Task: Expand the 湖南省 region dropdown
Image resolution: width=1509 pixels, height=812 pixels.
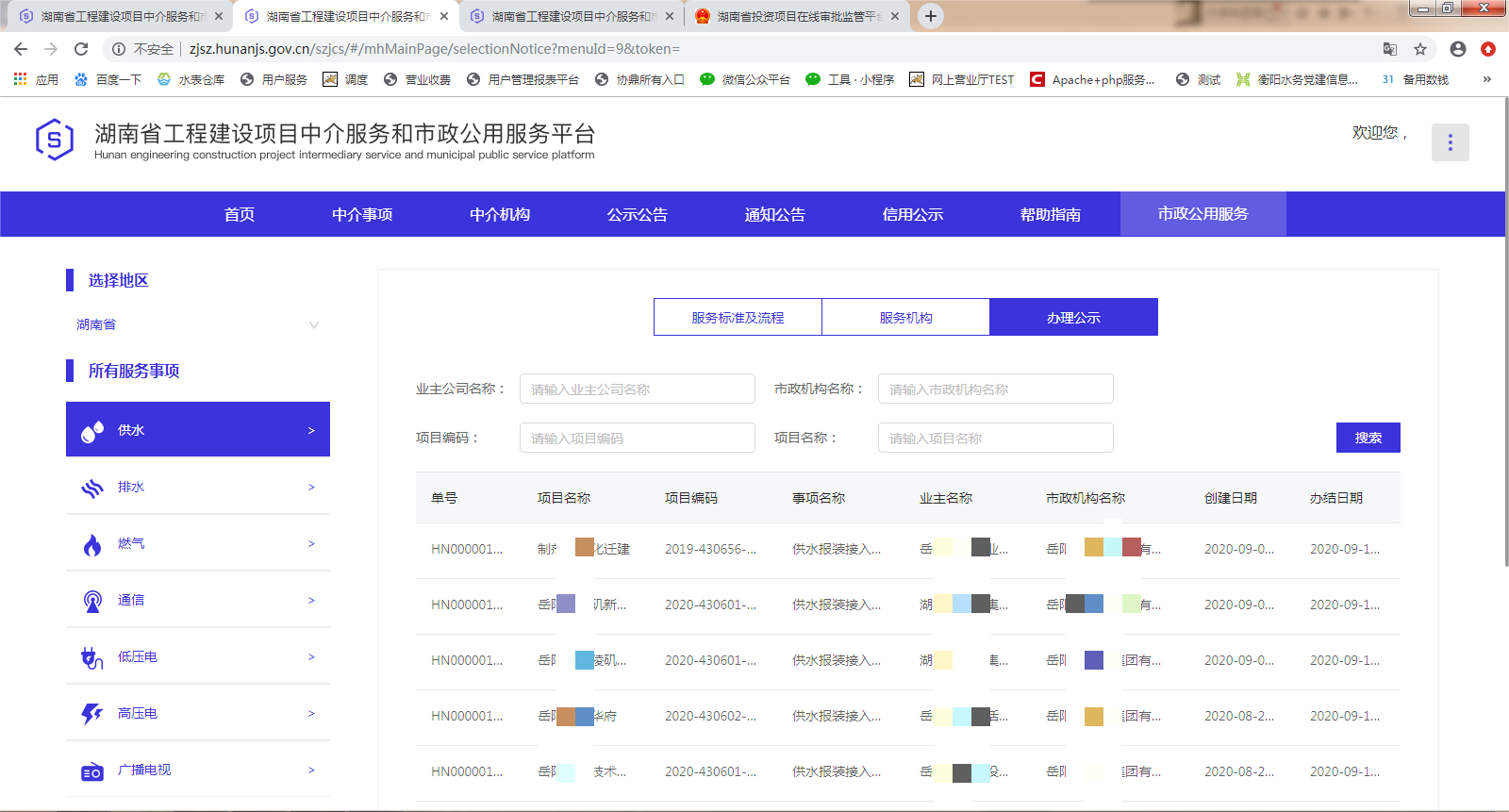Action: [x=314, y=325]
